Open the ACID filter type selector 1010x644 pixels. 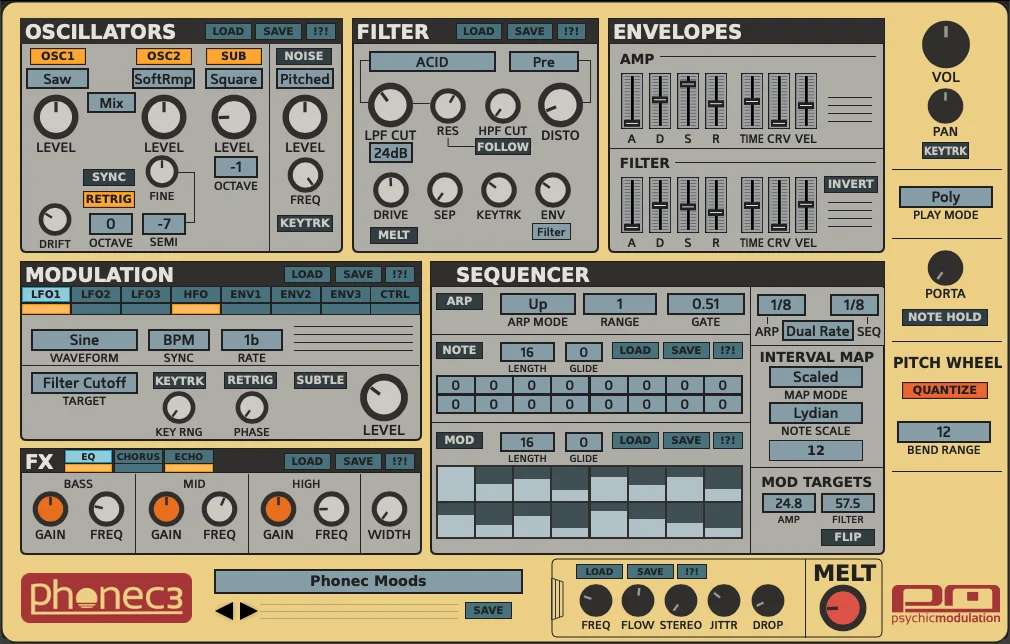432,62
